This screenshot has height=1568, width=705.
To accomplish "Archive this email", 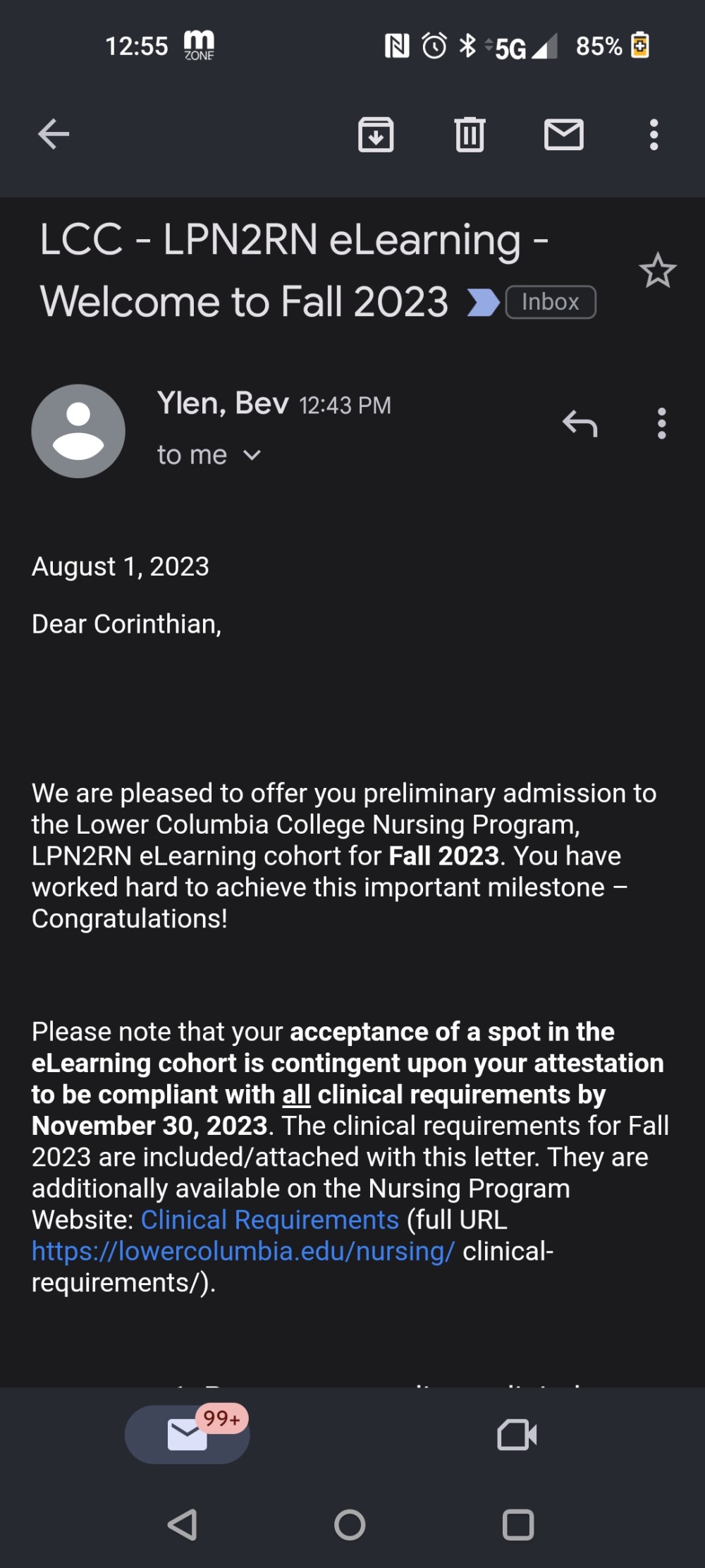I will coord(376,134).
